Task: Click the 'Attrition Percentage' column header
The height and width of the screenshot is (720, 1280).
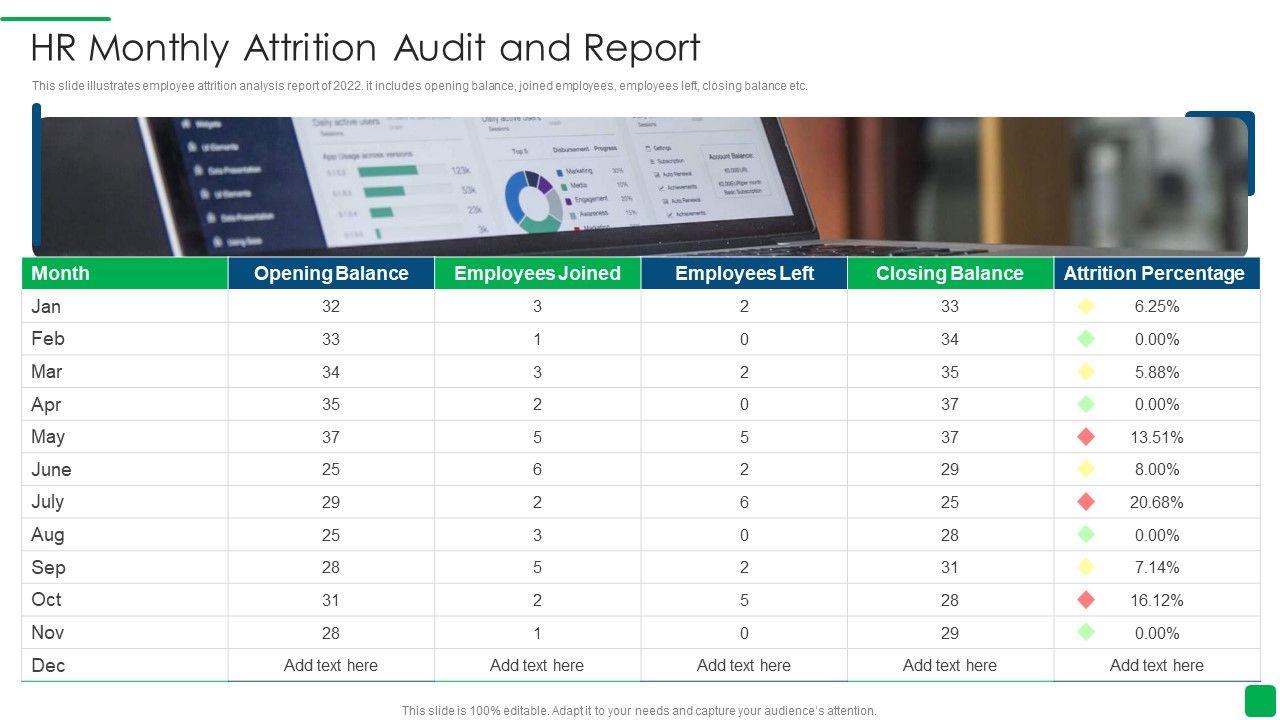Action: (x=1157, y=273)
